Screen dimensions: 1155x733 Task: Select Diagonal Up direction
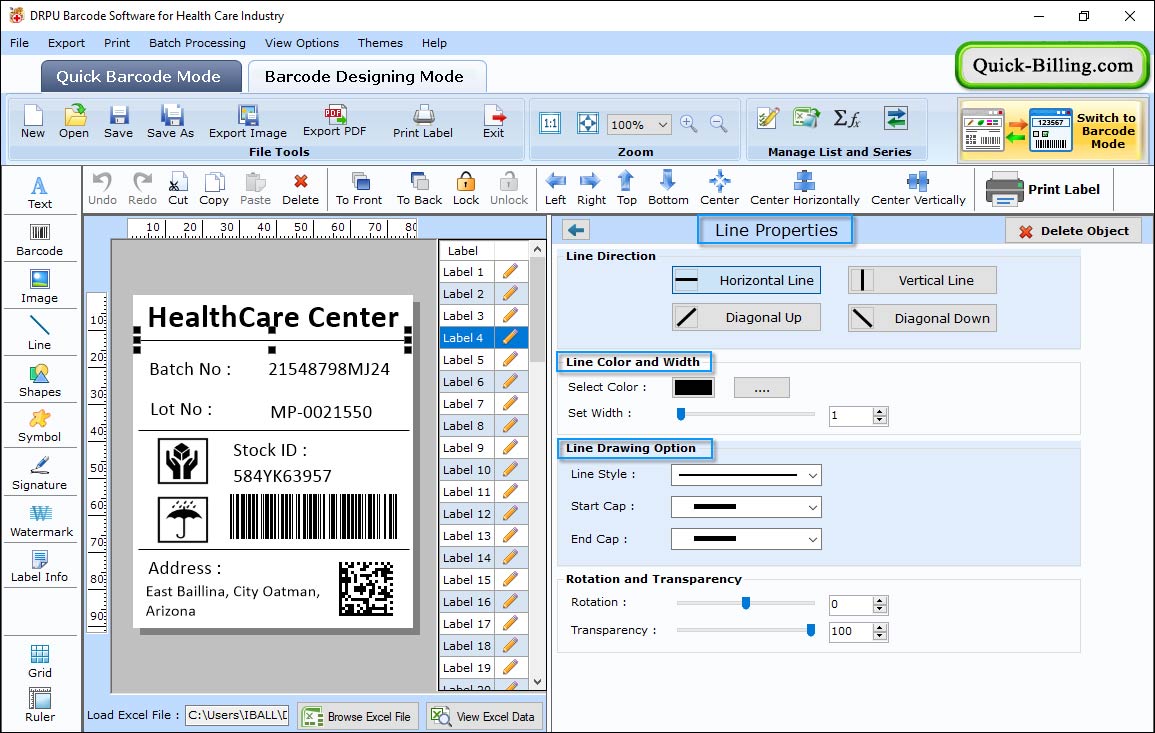click(746, 318)
